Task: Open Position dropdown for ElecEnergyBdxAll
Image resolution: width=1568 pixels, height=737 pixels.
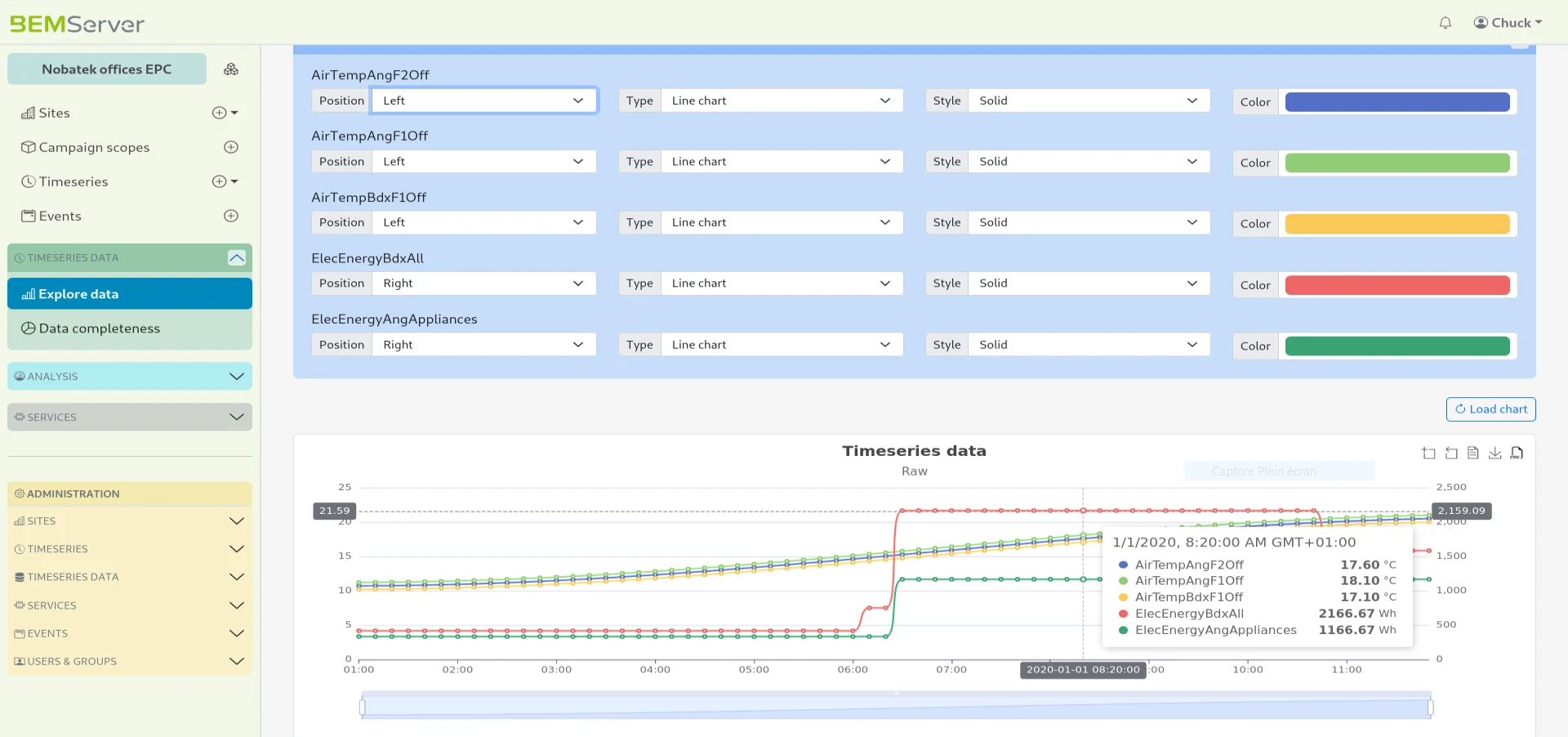Action: (483, 284)
